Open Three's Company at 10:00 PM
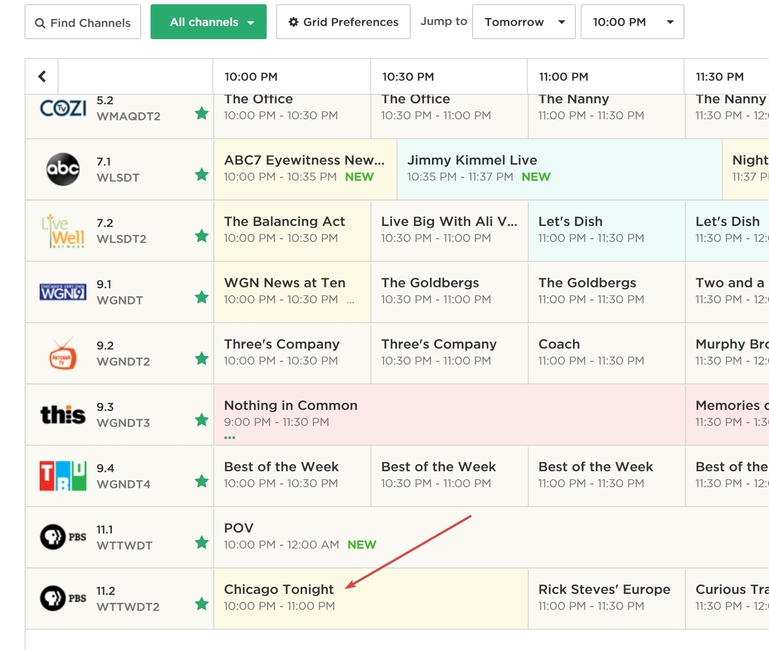 point(292,353)
